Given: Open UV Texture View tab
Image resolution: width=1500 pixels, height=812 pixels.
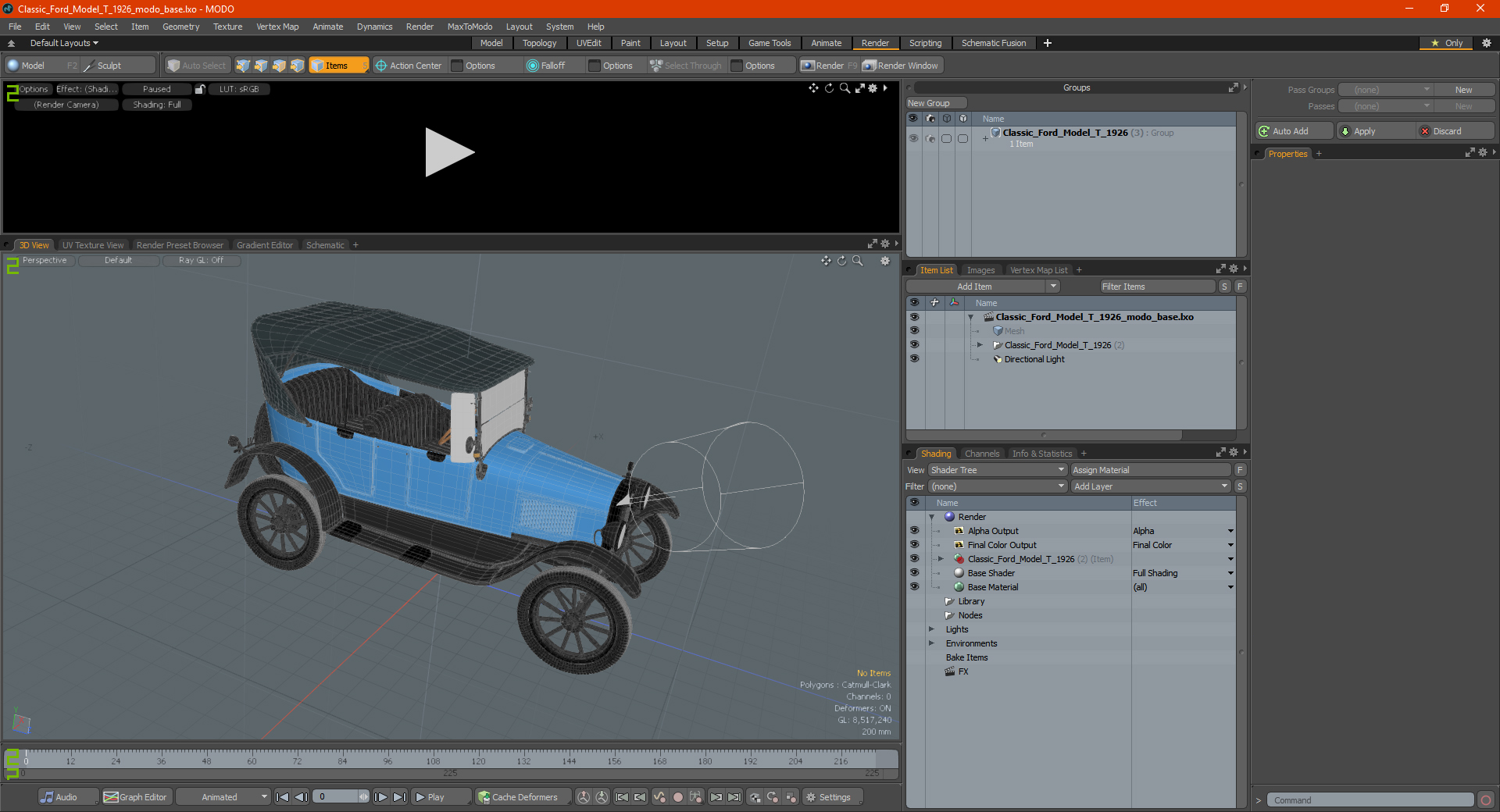Looking at the screenshot, I should click(92, 245).
